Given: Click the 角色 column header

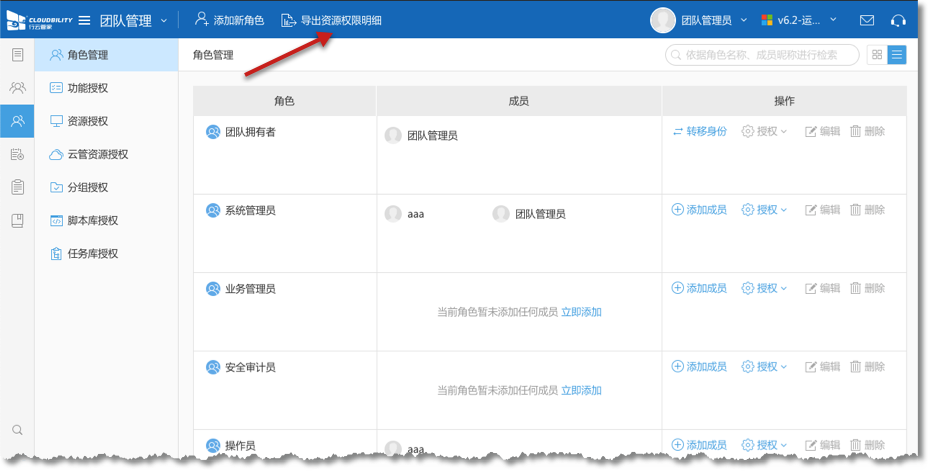Looking at the screenshot, I should pos(285,101).
